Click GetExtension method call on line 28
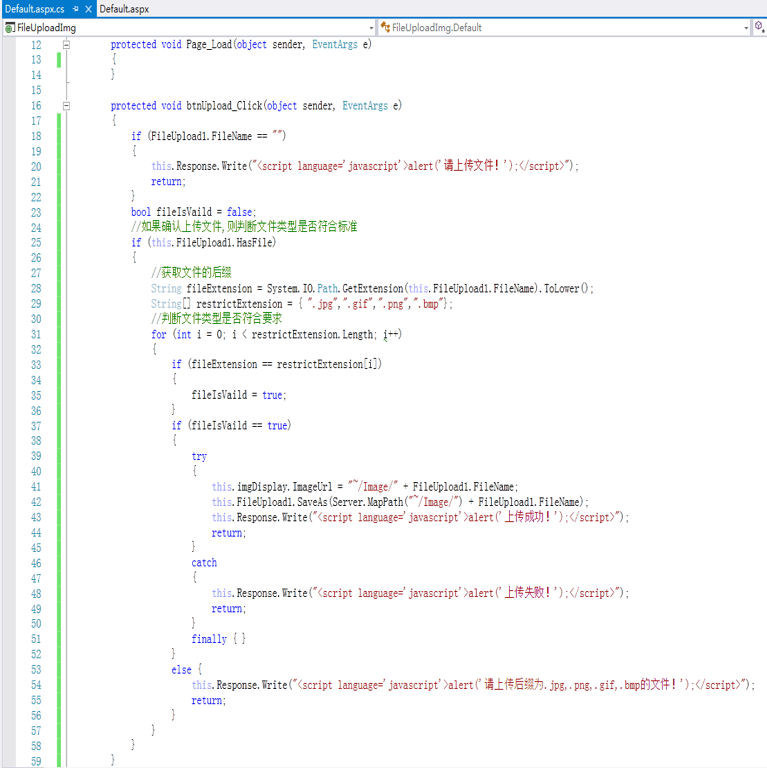This screenshot has width=767, height=768. tap(372, 289)
